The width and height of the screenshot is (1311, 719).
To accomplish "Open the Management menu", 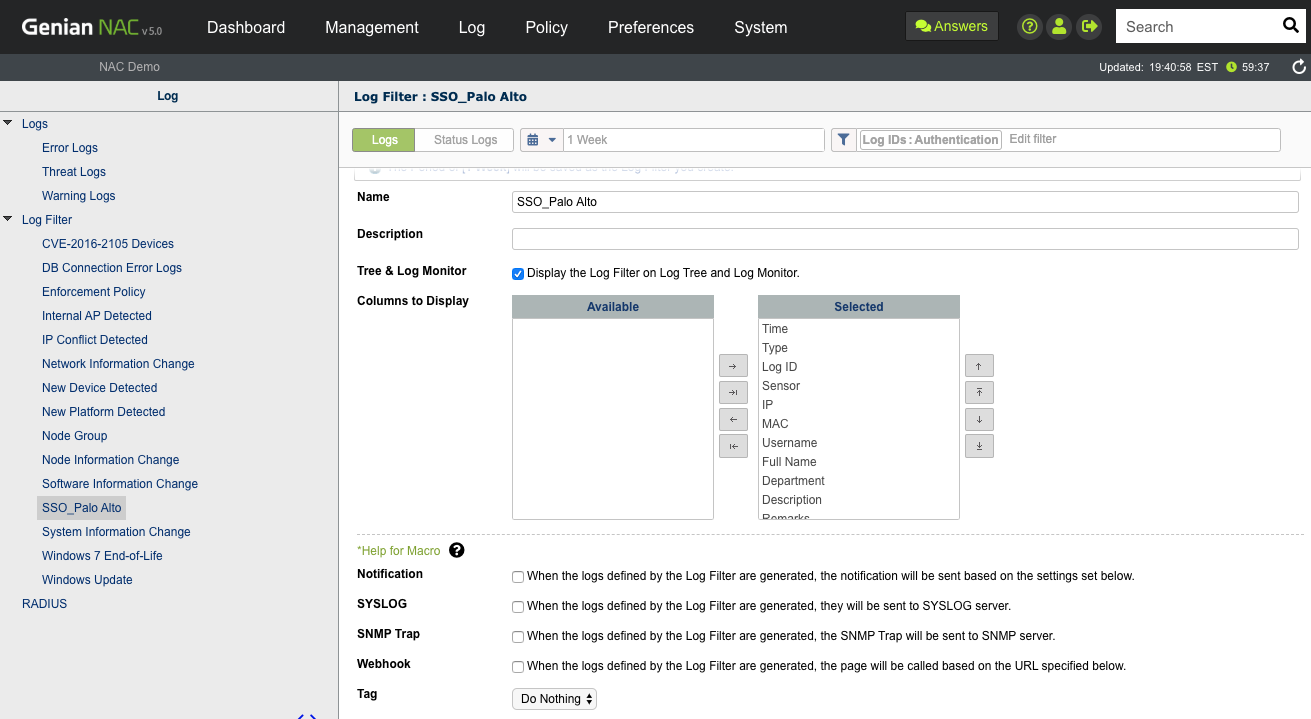I will [x=372, y=27].
